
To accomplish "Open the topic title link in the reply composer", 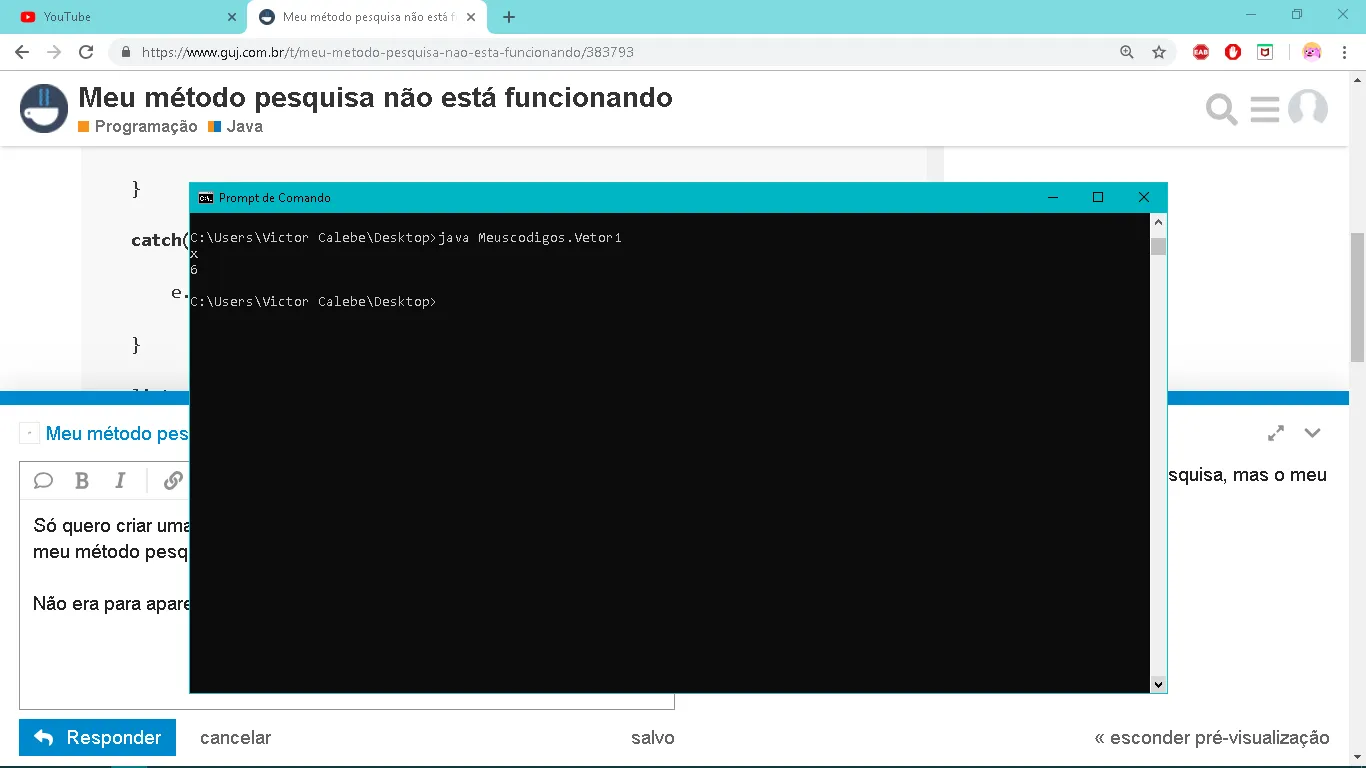I will tap(117, 433).
